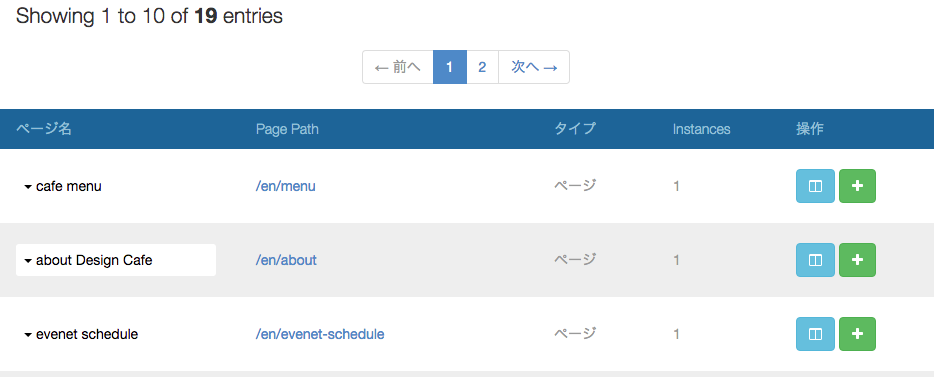Sort by the タイプ column header
The image size is (934, 377).
pos(575,129)
